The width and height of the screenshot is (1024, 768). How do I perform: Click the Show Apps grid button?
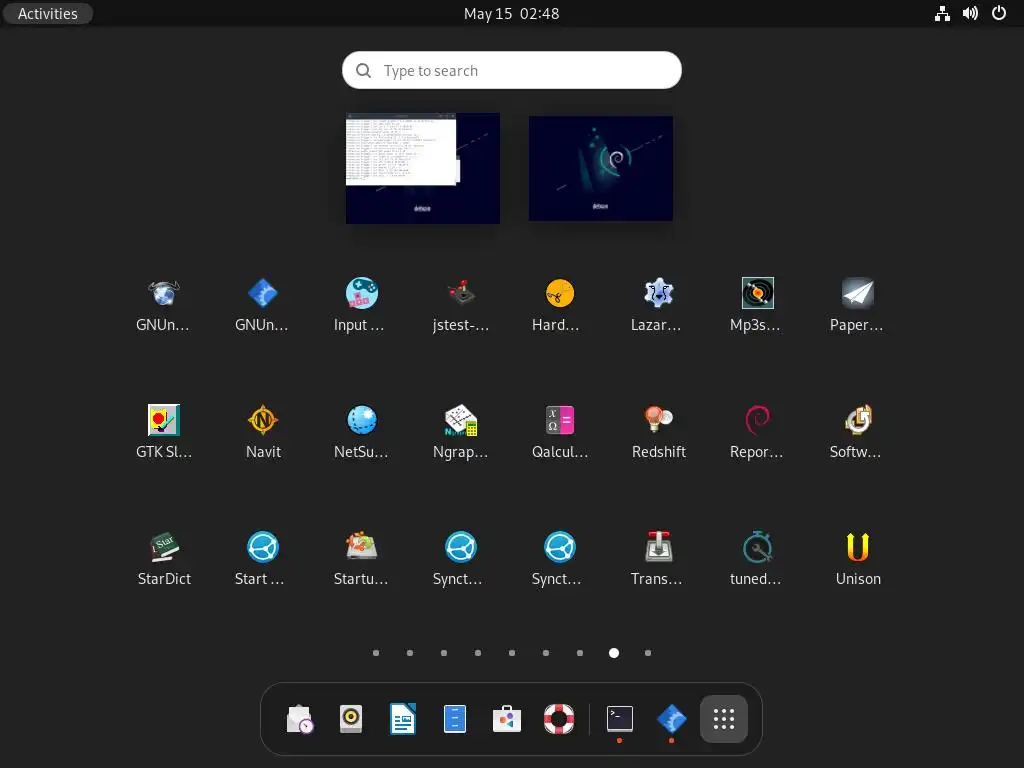tap(724, 719)
